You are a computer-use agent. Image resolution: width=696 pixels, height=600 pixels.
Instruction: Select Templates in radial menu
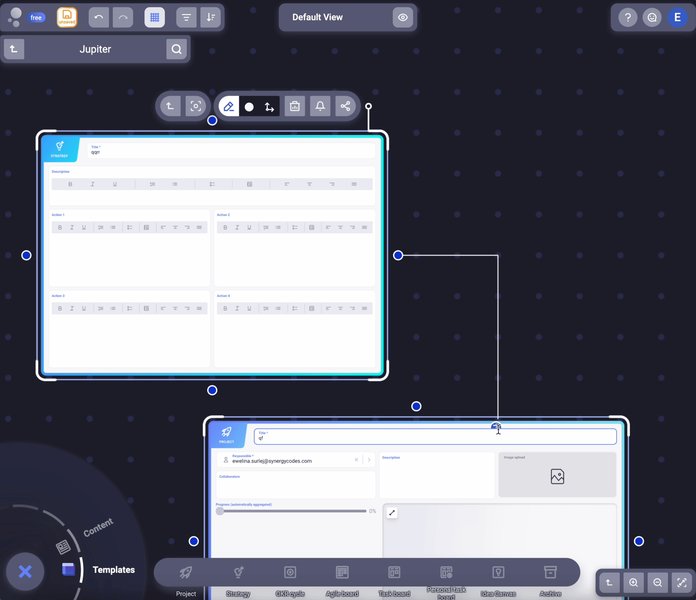(x=114, y=570)
